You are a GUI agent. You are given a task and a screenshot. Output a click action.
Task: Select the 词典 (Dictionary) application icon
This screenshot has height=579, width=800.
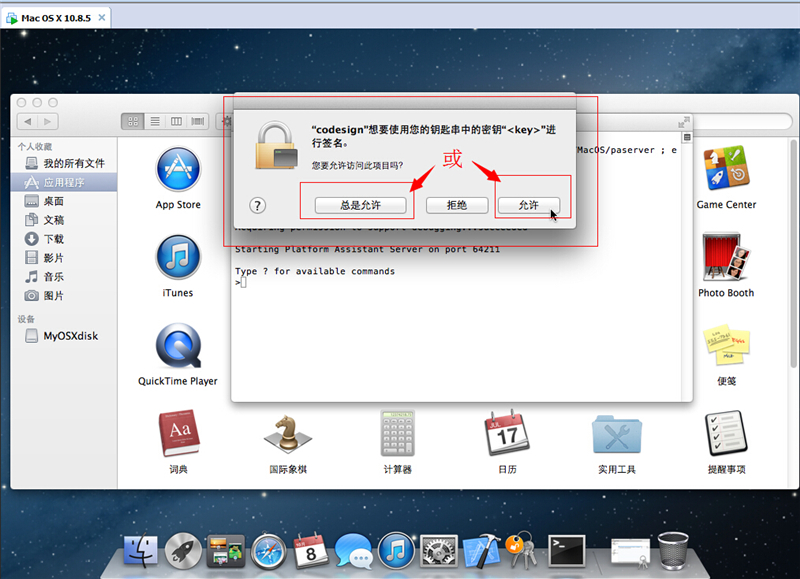[178, 434]
